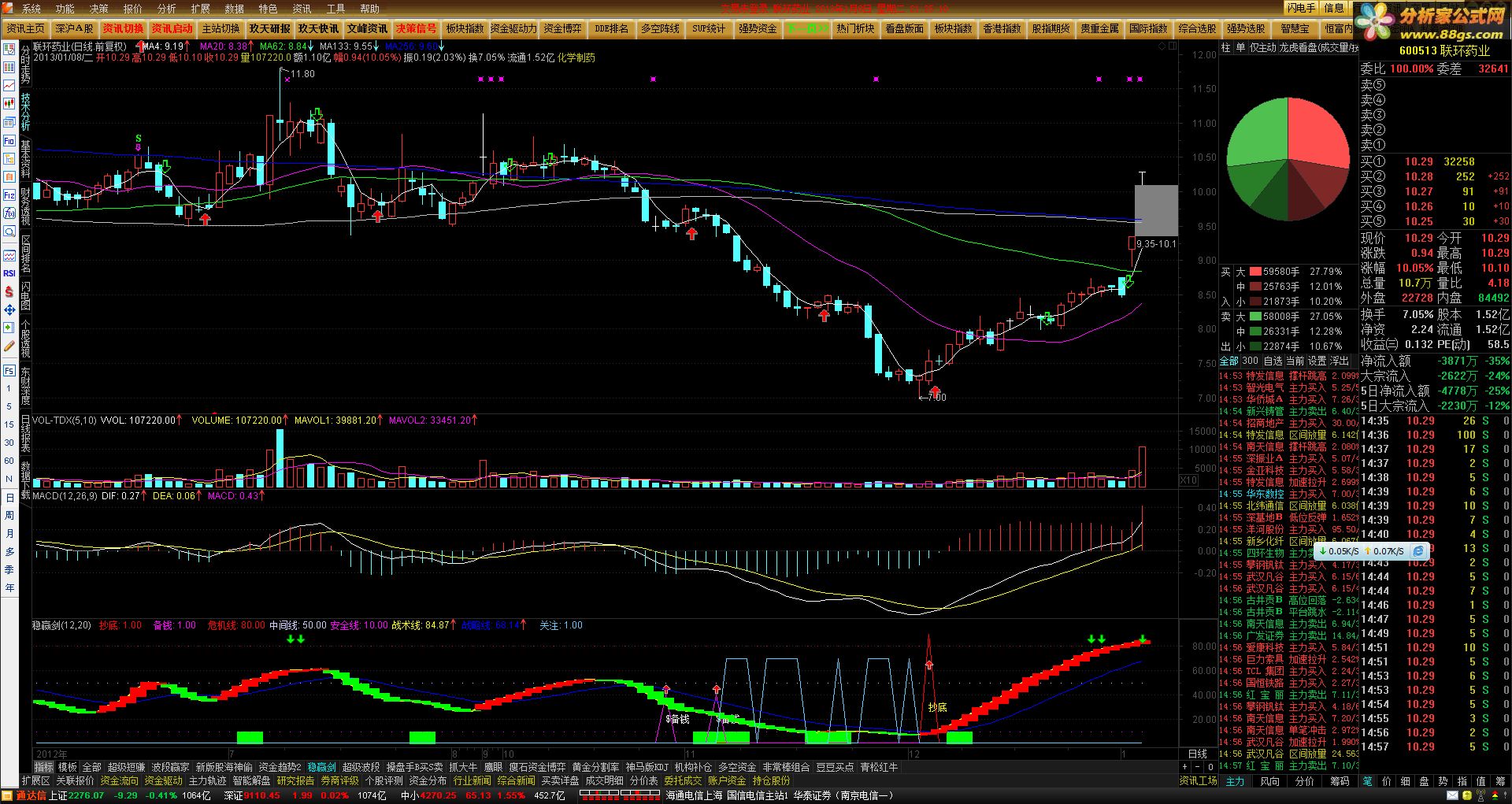
Task: Click the RSI indicator icon in left sidebar
Action: coord(9,273)
